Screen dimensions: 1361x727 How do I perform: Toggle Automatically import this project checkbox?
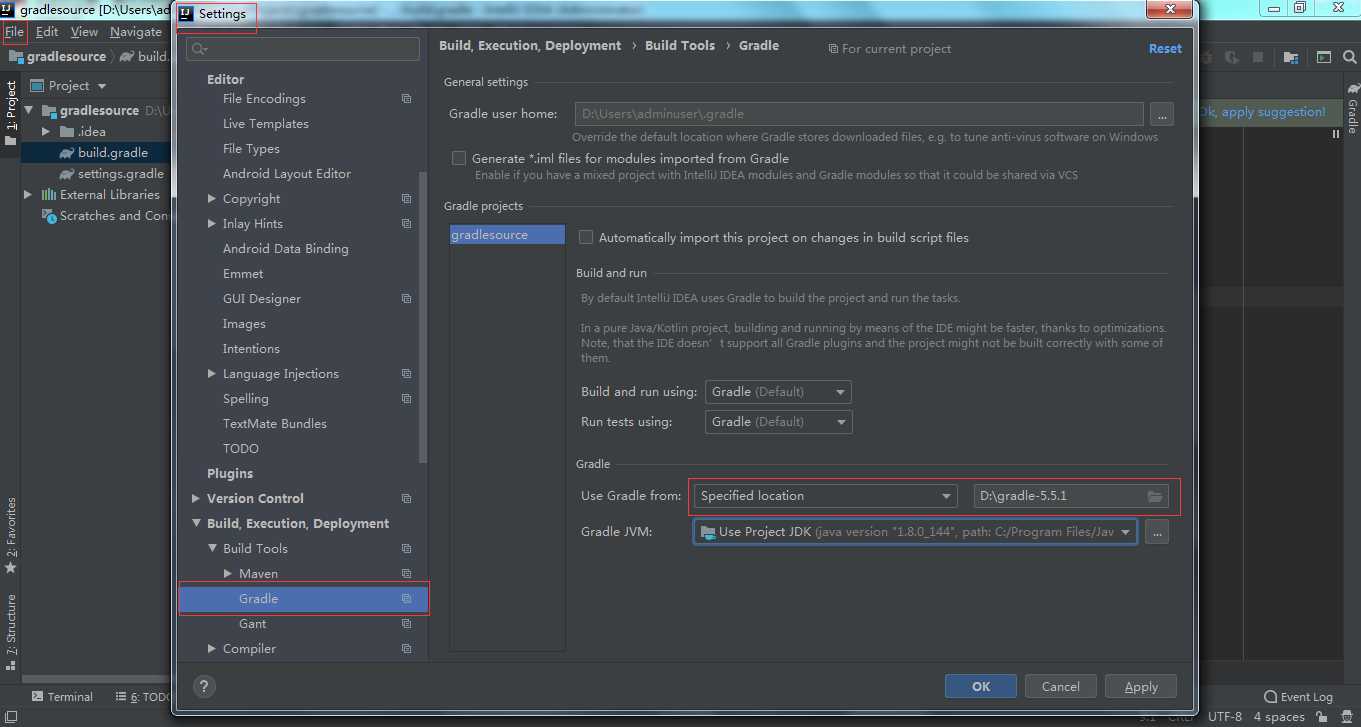click(x=586, y=237)
